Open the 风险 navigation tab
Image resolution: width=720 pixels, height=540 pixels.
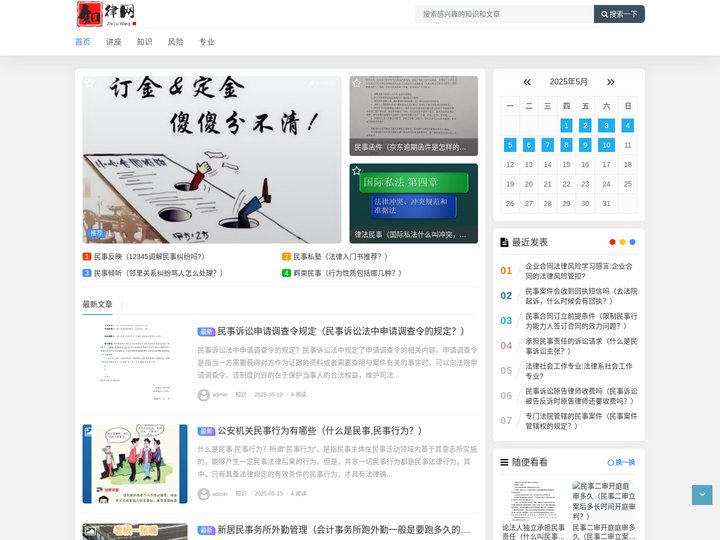pyautogui.click(x=175, y=42)
